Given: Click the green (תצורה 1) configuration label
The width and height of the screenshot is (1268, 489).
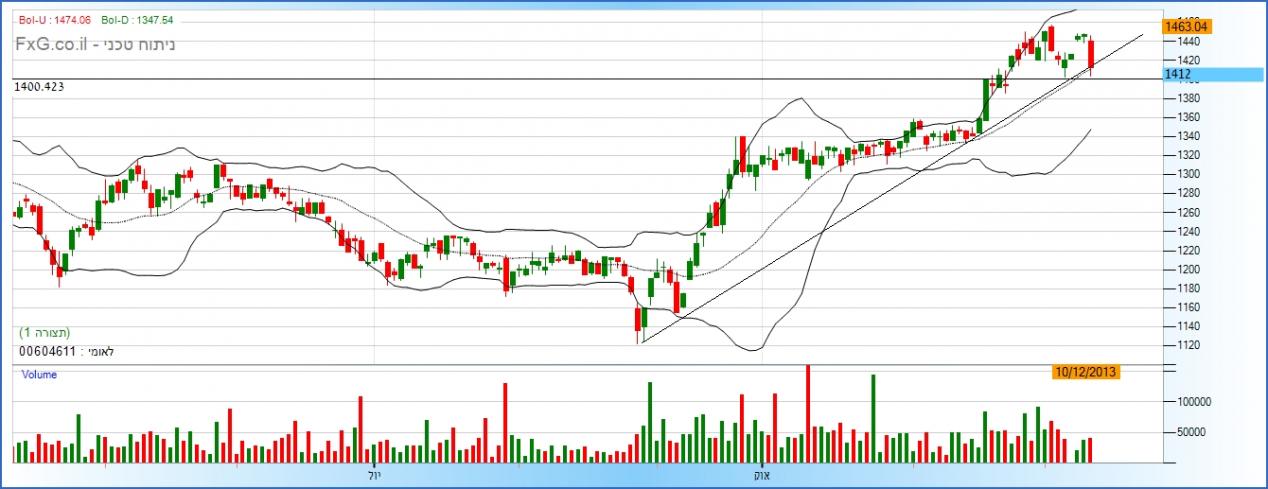Looking at the screenshot, I should coord(46,332).
